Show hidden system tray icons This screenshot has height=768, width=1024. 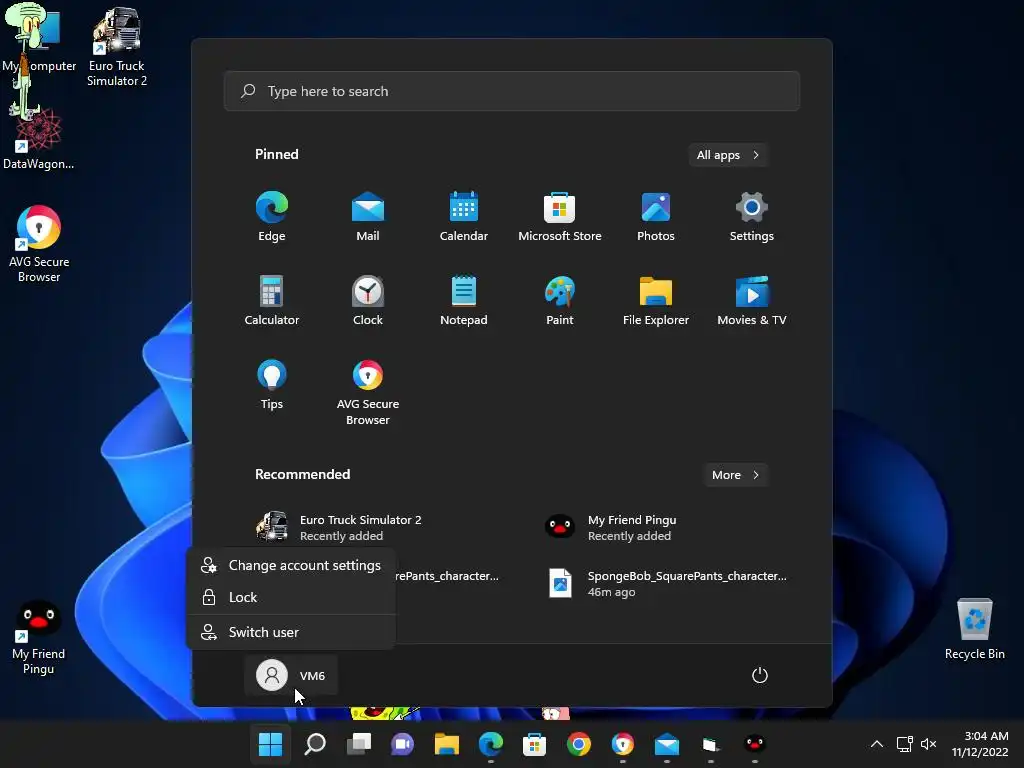tap(877, 744)
